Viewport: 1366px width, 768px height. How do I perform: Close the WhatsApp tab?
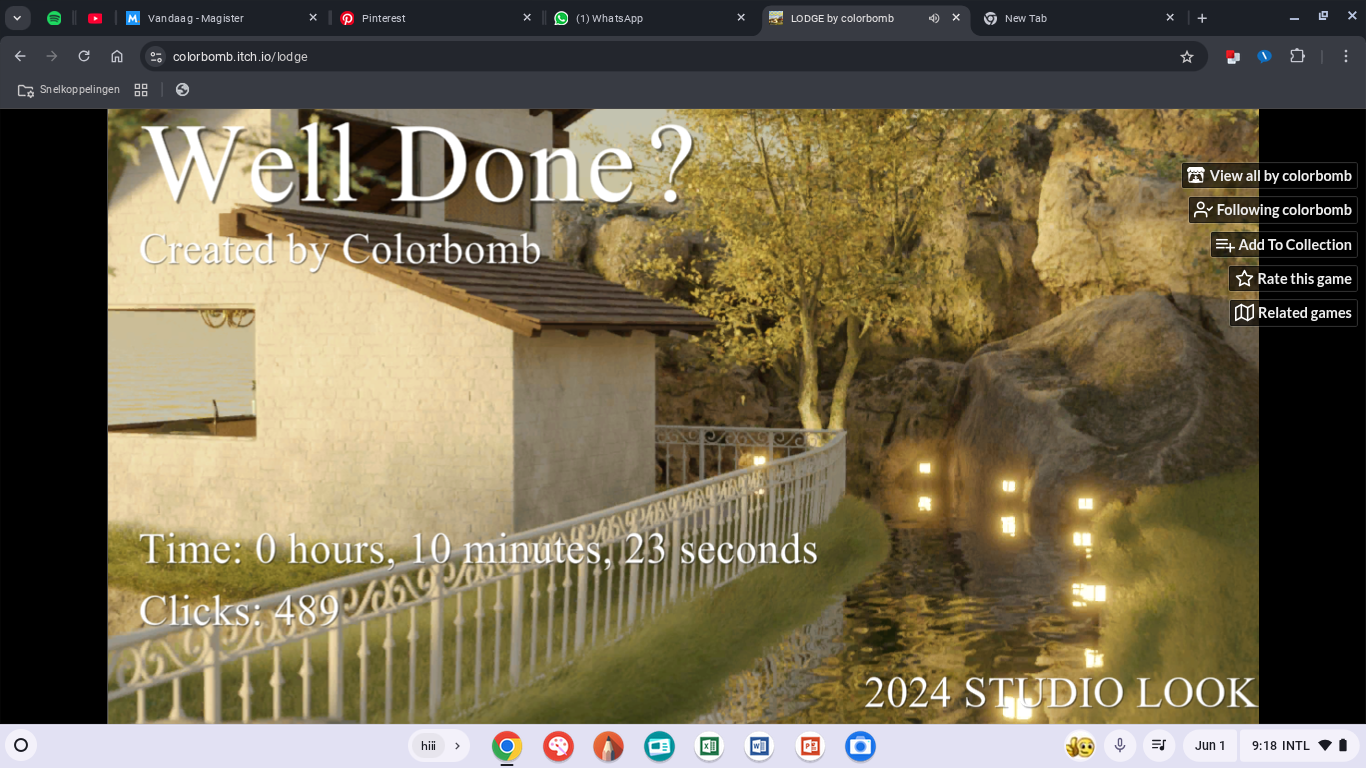pyautogui.click(x=741, y=18)
